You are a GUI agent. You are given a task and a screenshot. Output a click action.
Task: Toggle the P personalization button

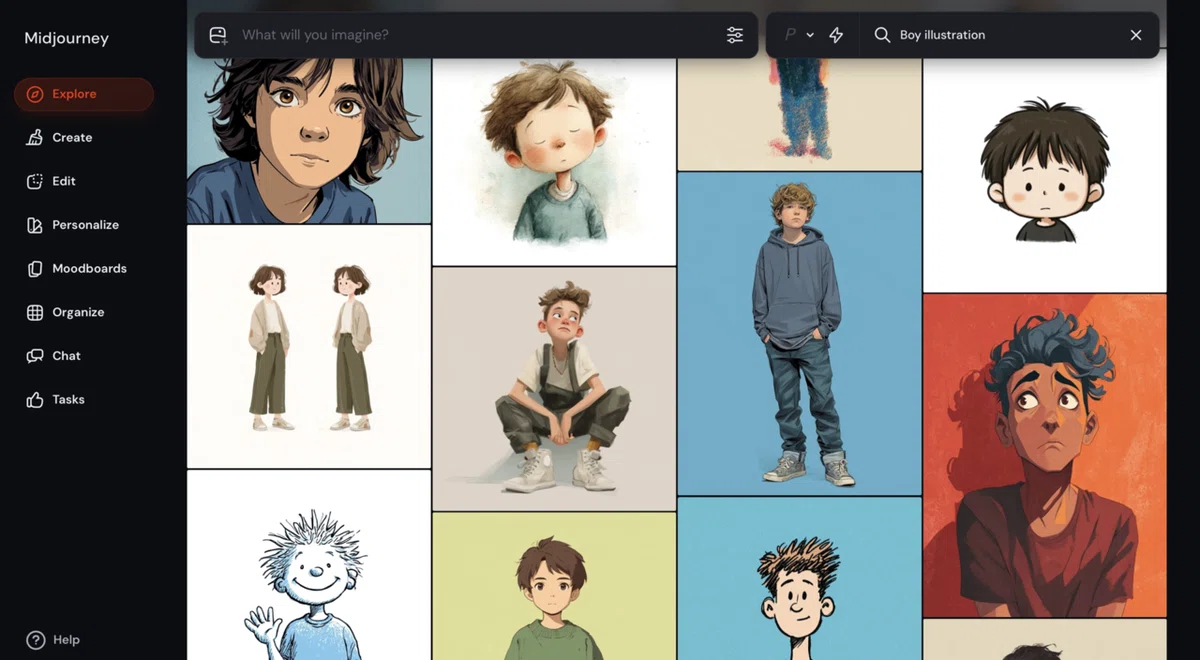click(790, 35)
